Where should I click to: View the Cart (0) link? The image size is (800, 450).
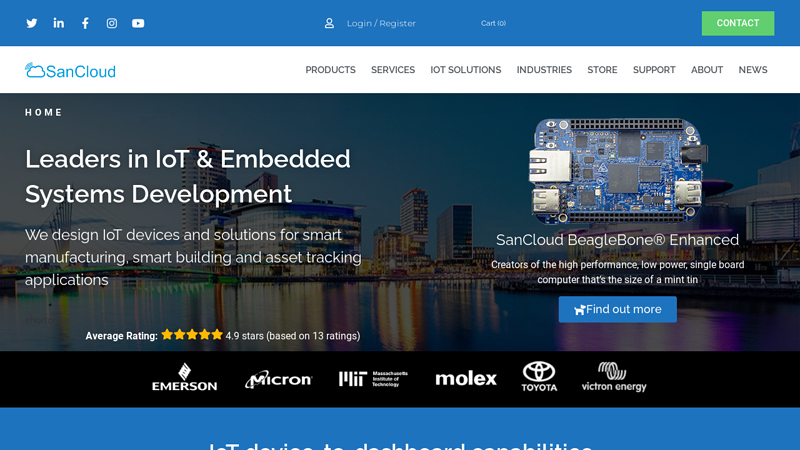493,23
